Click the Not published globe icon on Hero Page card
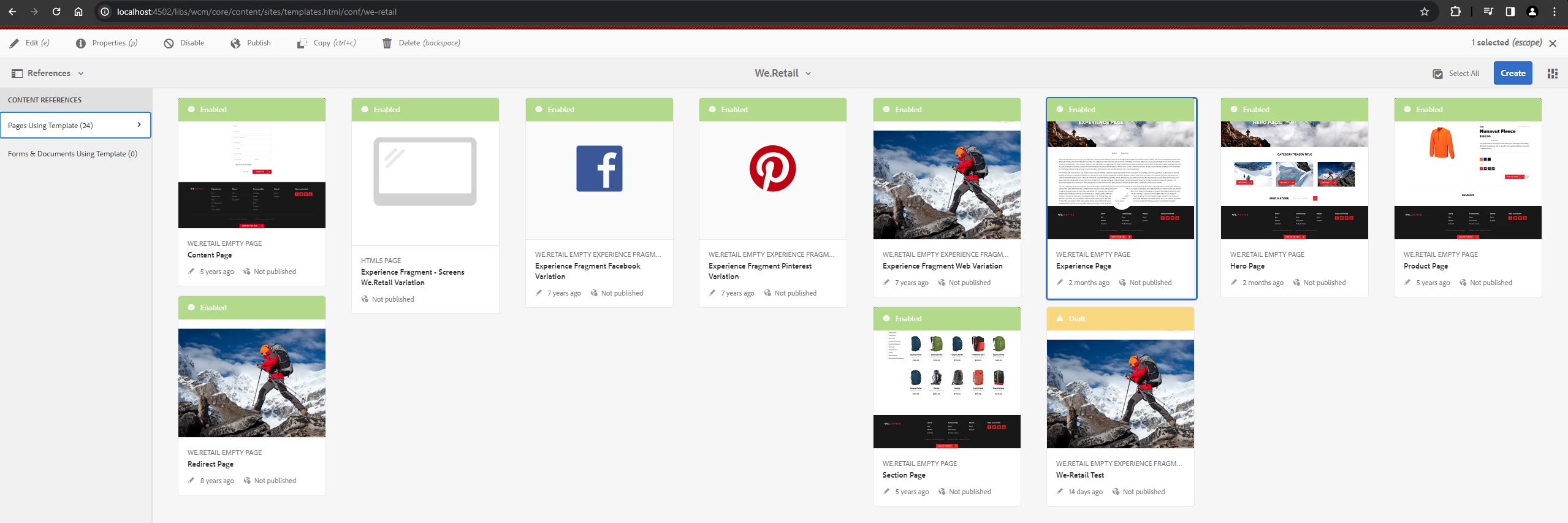This screenshot has height=523, width=1568. (1296, 283)
